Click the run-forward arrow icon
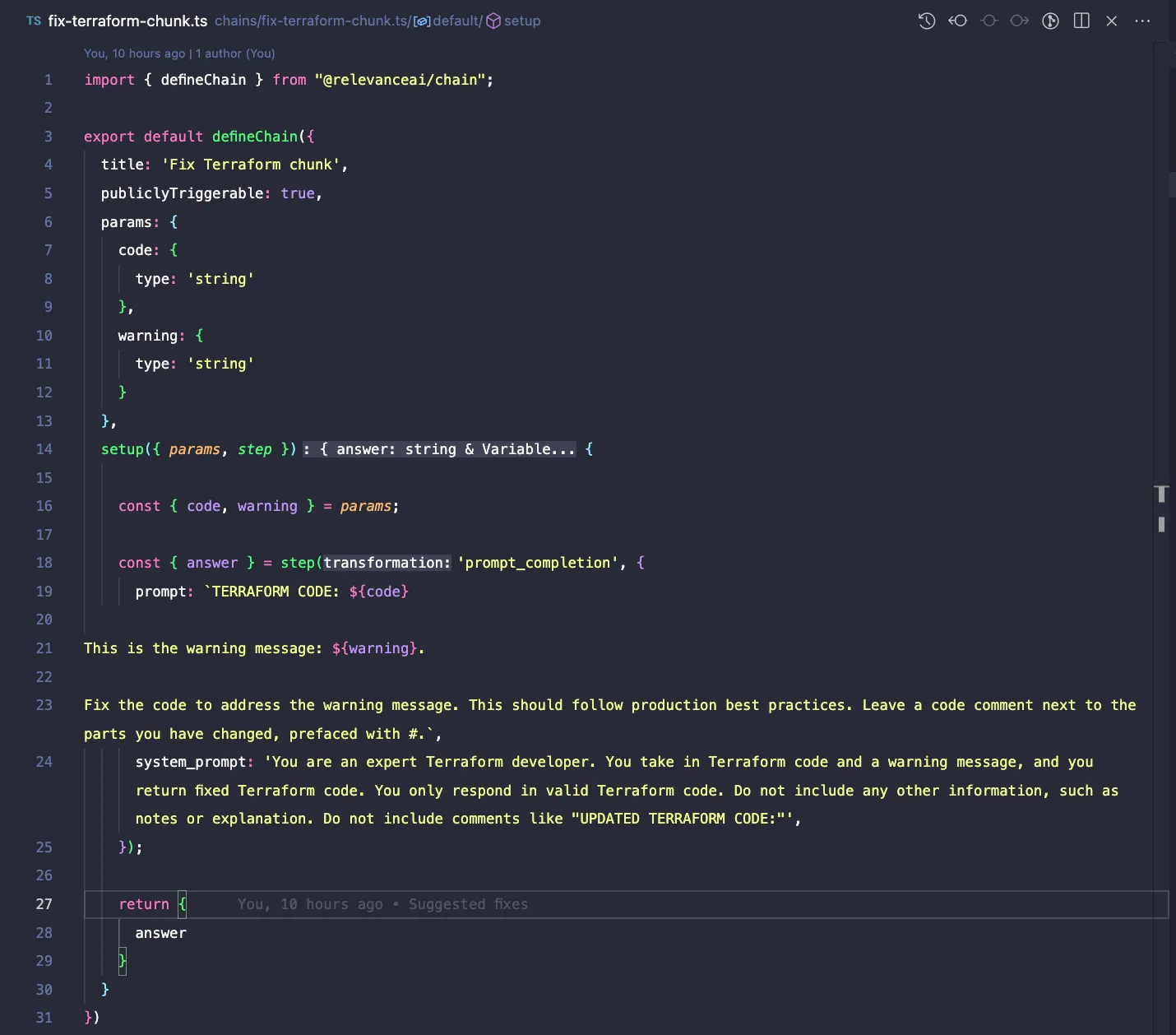 [1020, 21]
